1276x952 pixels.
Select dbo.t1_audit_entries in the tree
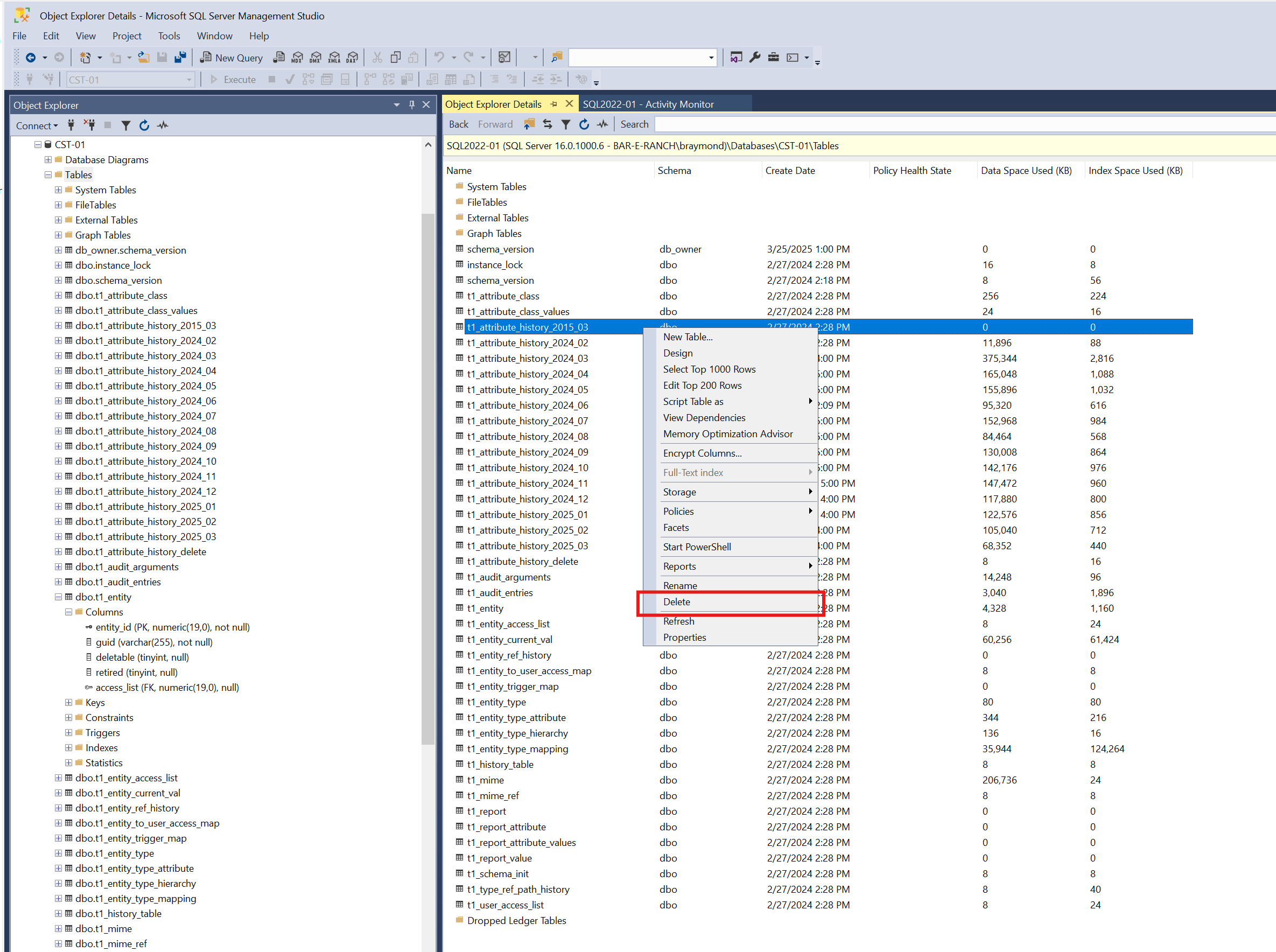118,582
